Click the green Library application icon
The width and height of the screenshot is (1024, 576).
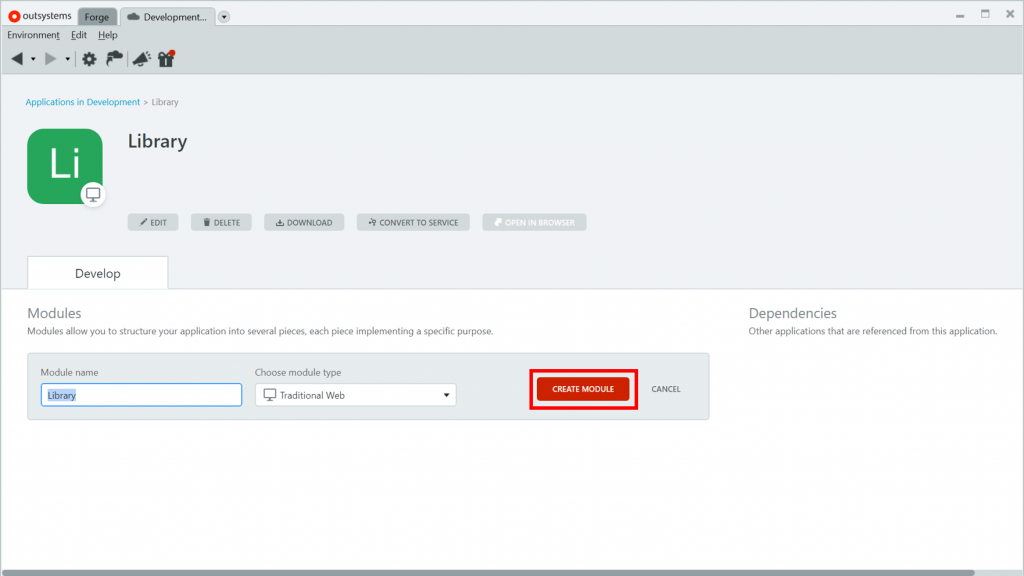tap(65, 166)
